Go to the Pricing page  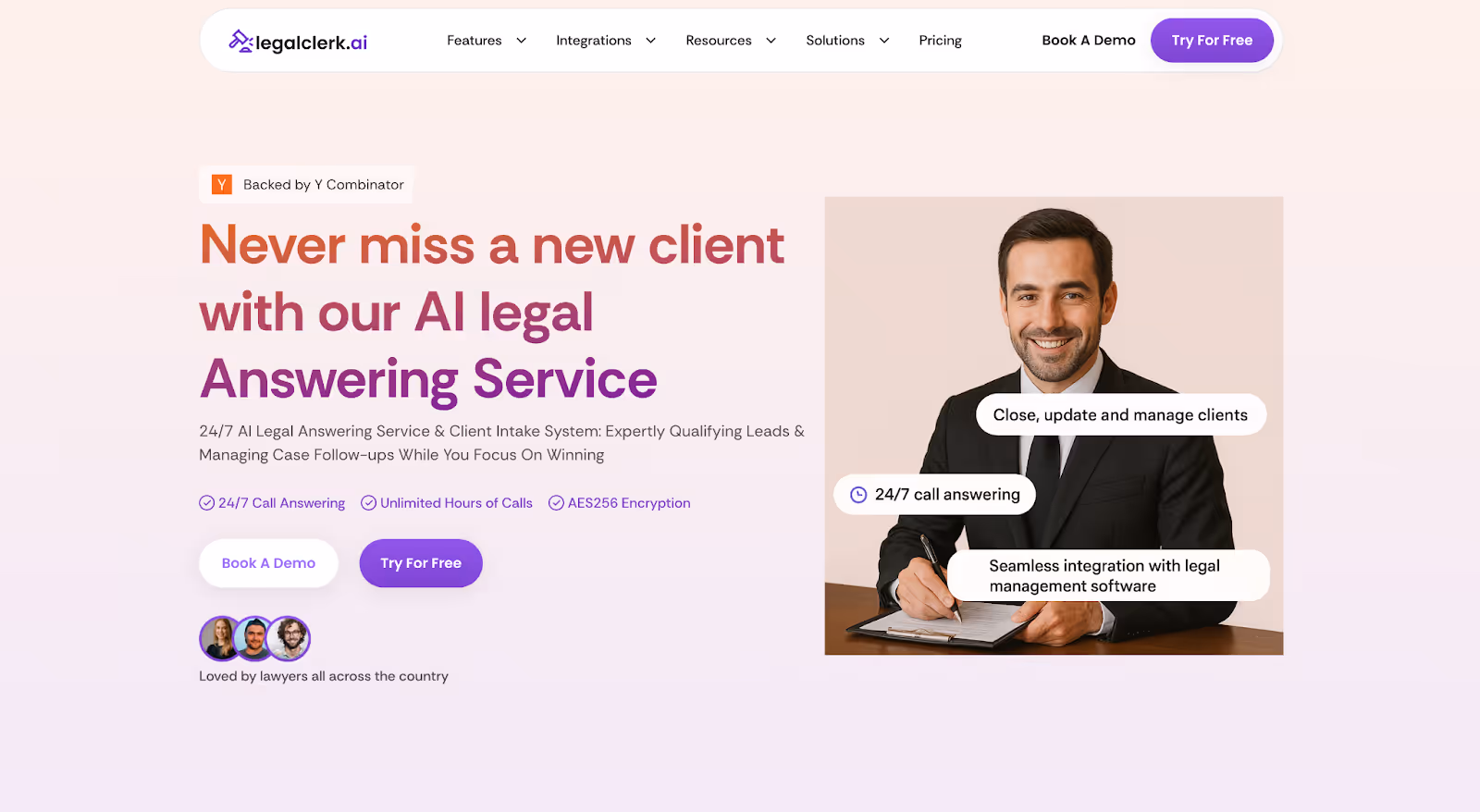click(940, 41)
